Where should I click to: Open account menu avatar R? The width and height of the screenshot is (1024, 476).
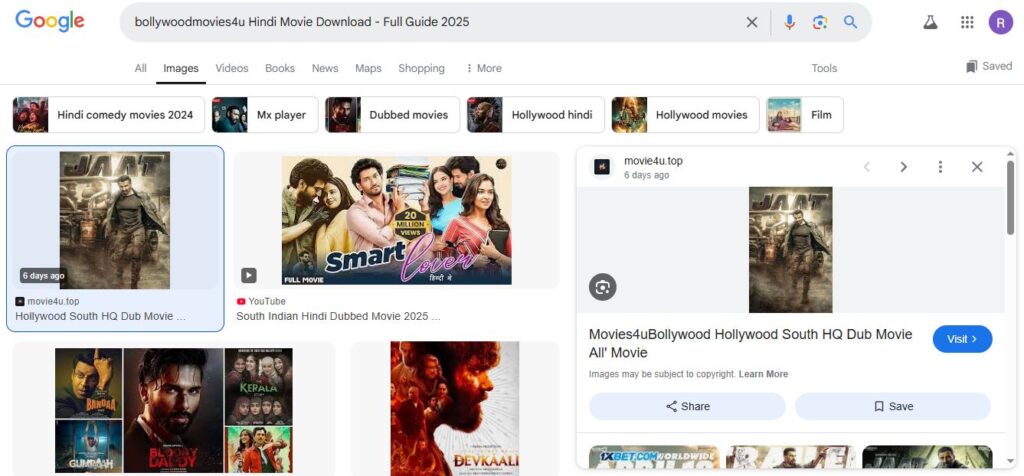[x=1000, y=22]
